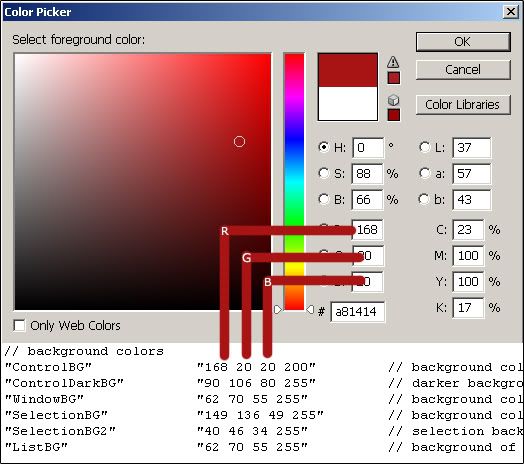
Task: Click the out-of-gamut warning triangle icon
Action: pos(393,62)
